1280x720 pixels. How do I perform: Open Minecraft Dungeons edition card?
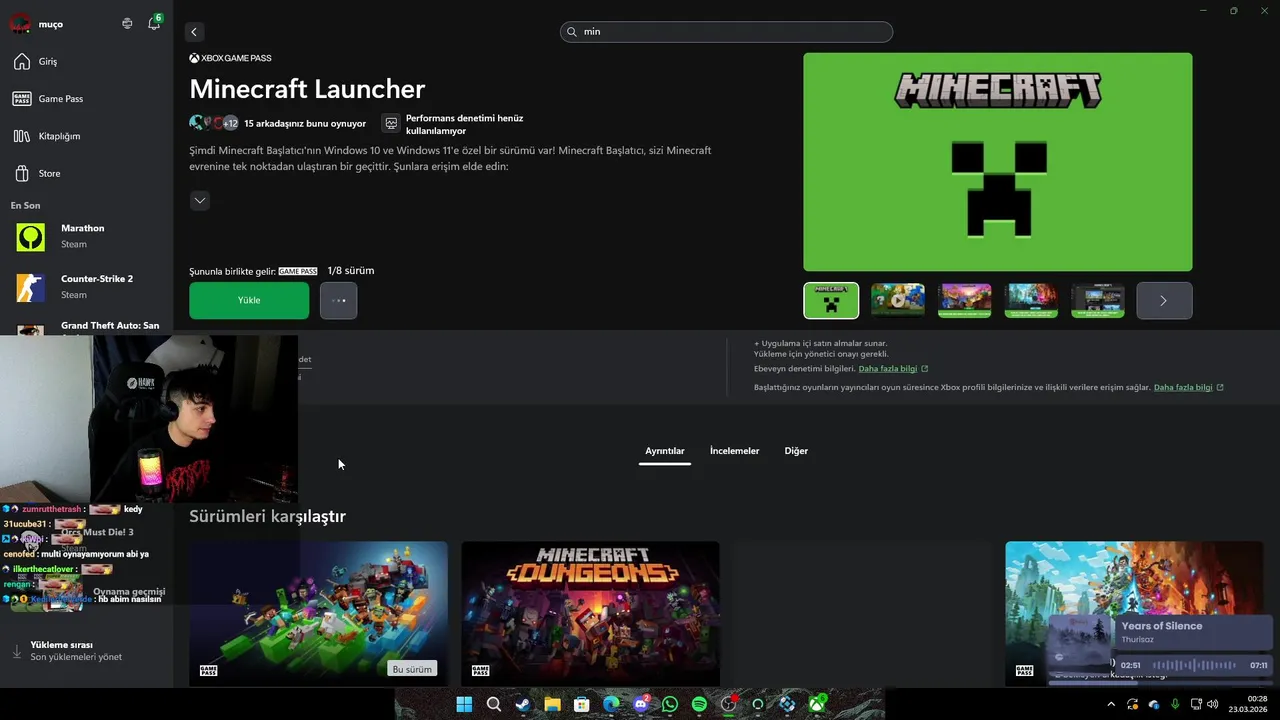coord(590,614)
